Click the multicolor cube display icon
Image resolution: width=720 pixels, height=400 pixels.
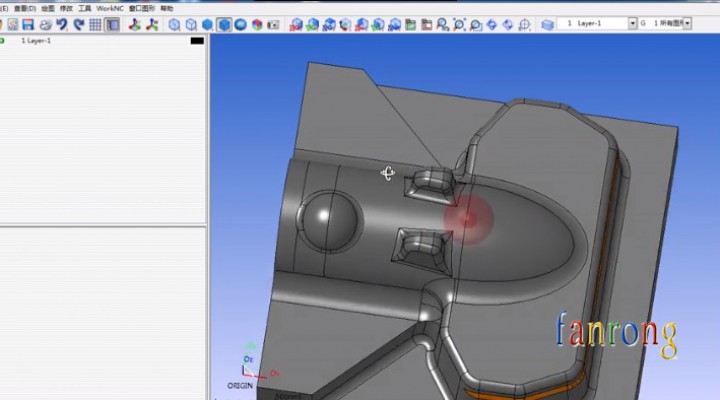coord(257,24)
